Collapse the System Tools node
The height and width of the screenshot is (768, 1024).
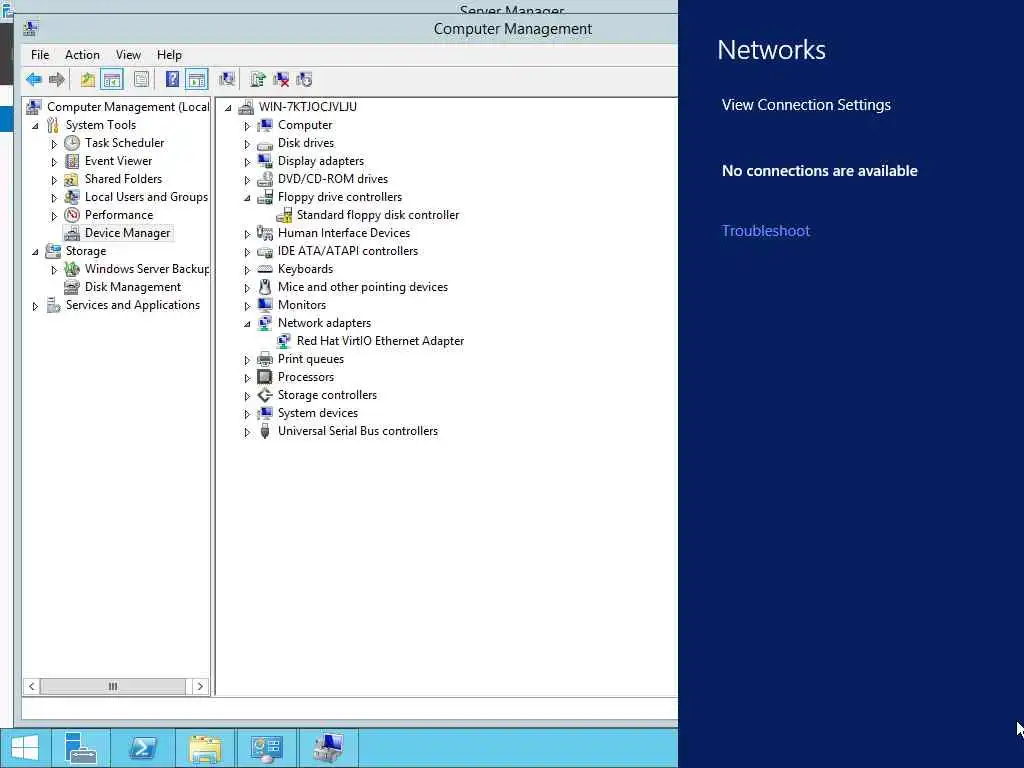[35, 125]
